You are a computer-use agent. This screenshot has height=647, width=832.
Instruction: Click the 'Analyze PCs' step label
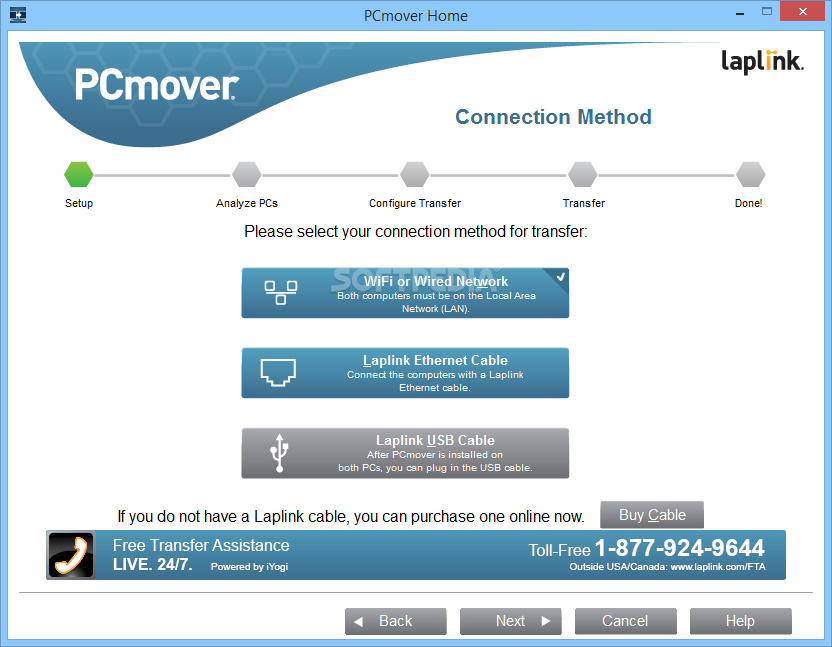247,203
